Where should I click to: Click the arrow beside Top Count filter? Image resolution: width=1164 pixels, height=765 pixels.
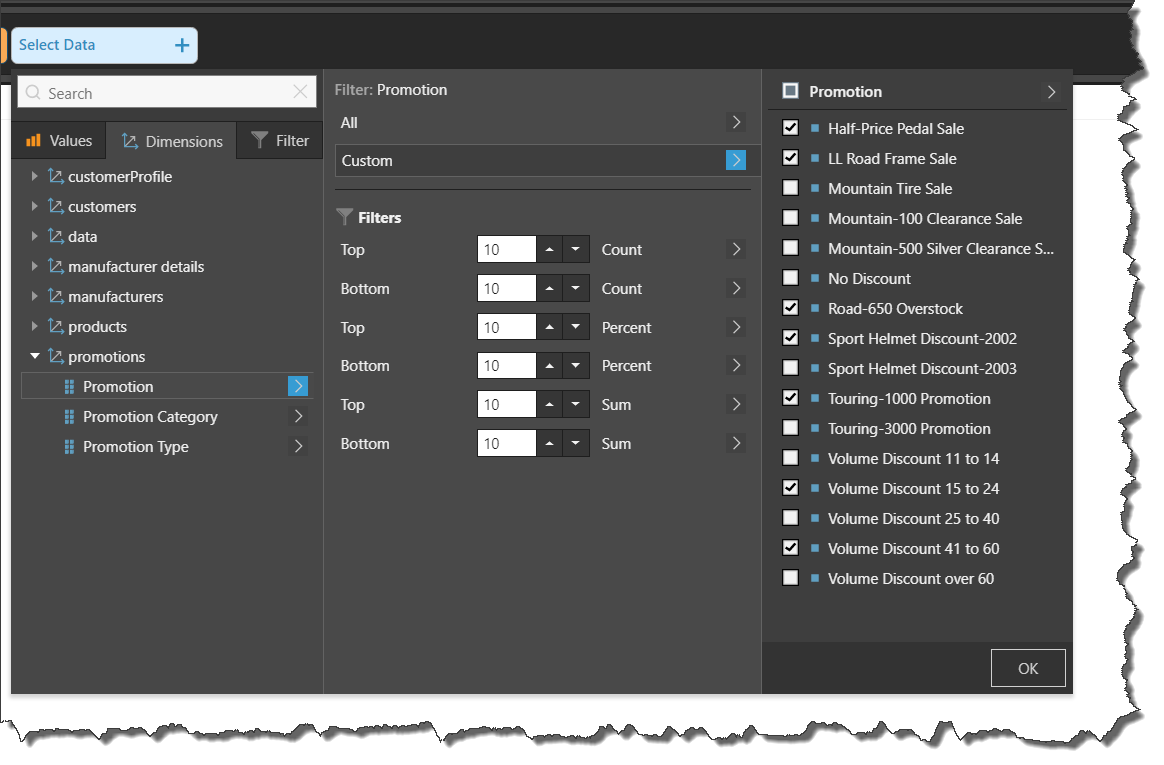pyautogui.click(x=736, y=249)
